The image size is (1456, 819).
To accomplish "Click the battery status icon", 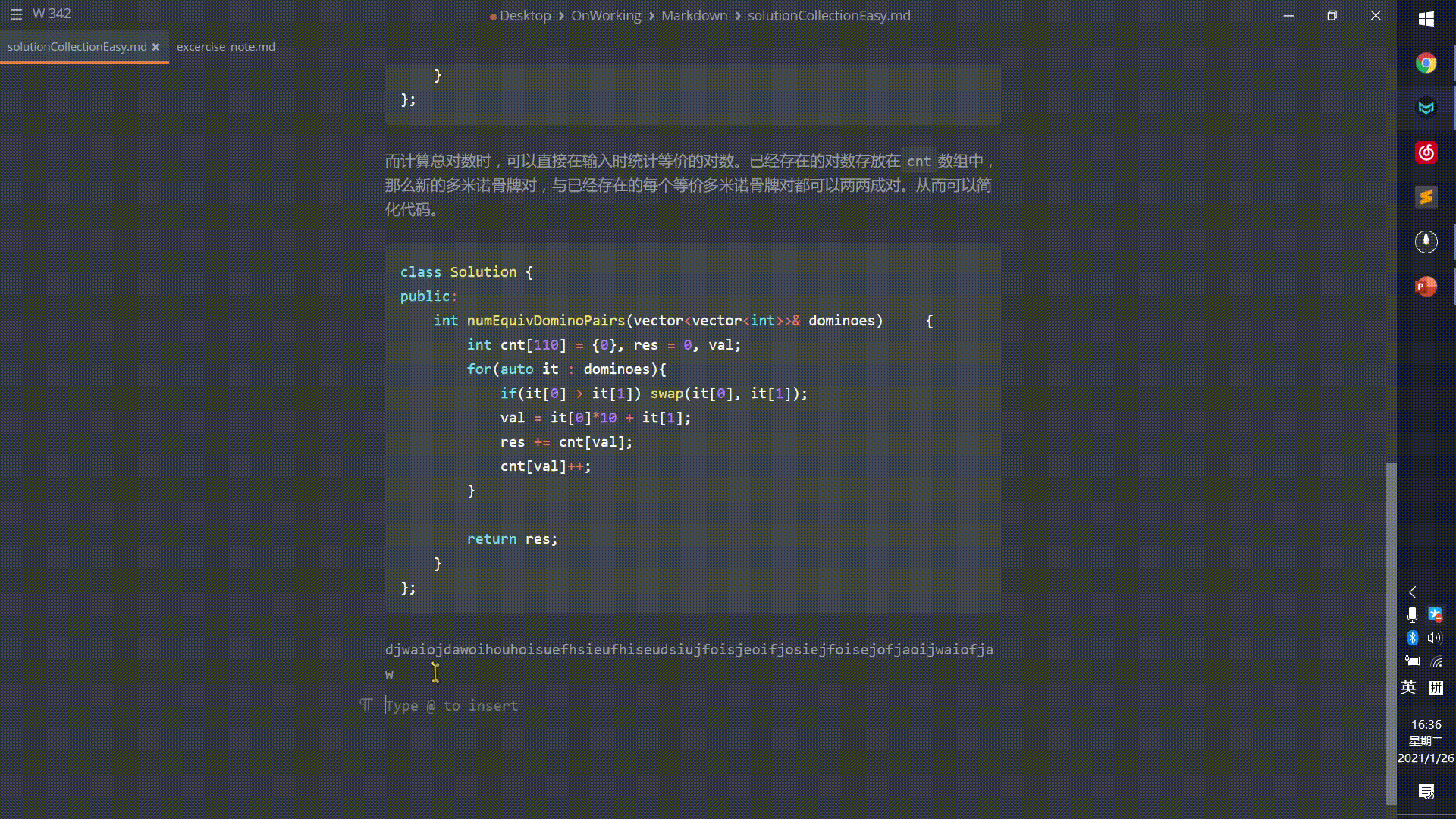I will 1412,661.
